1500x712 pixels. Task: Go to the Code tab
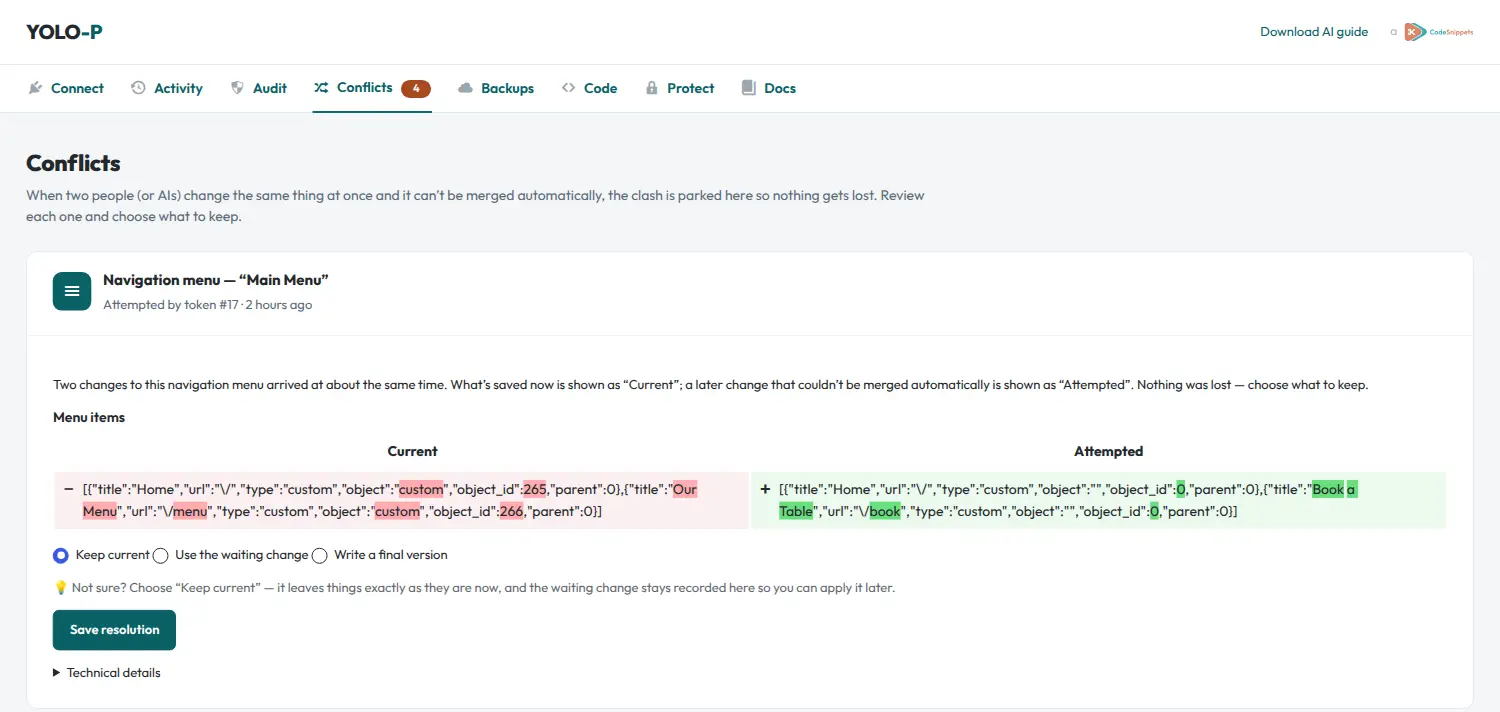click(589, 88)
